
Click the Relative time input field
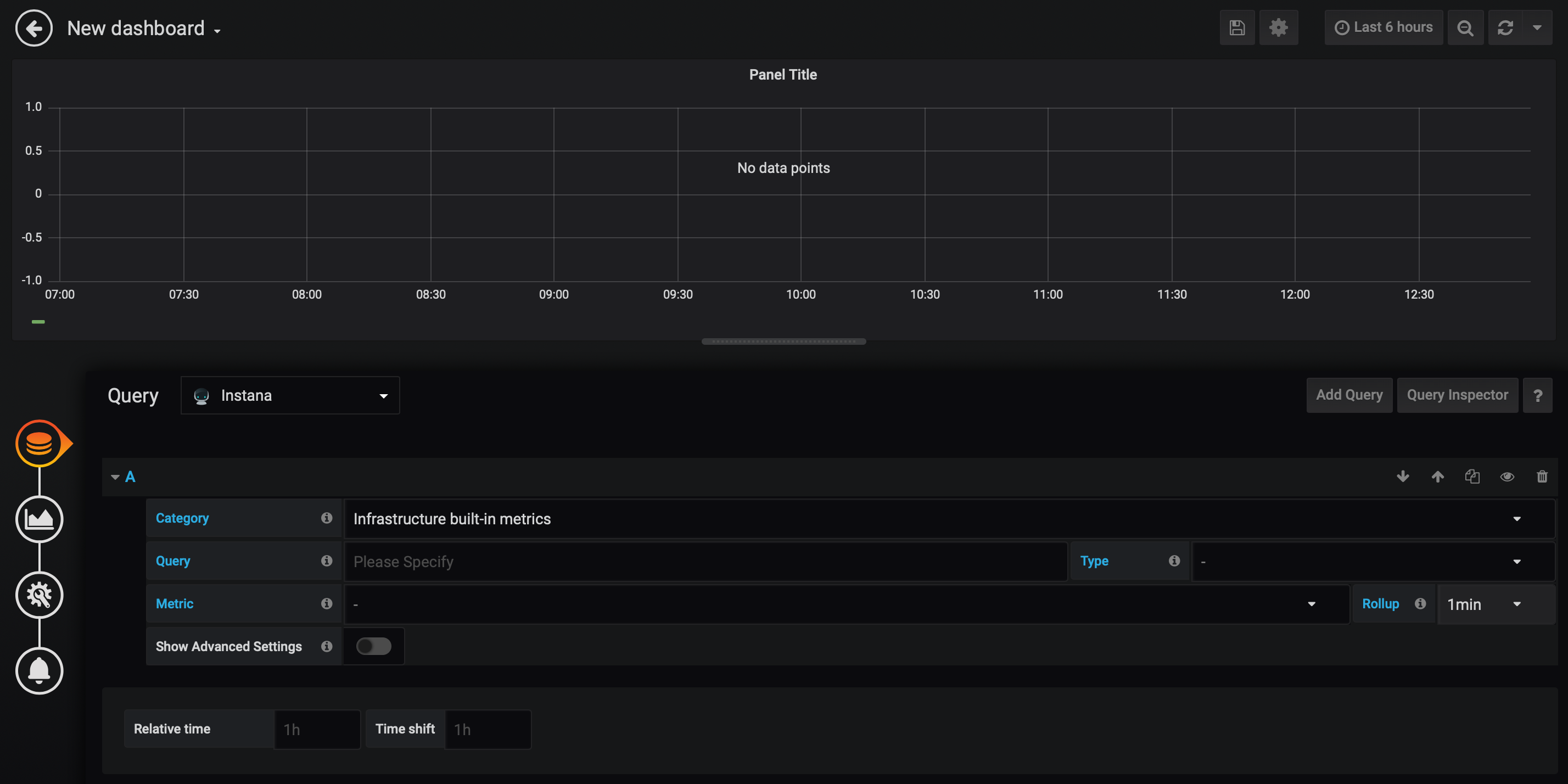(x=317, y=729)
